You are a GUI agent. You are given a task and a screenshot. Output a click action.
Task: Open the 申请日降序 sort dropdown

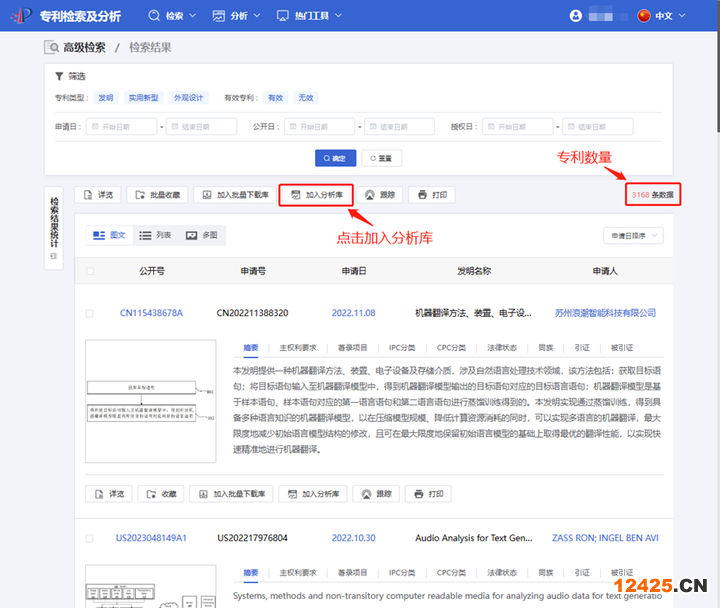[x=633, y=236]
